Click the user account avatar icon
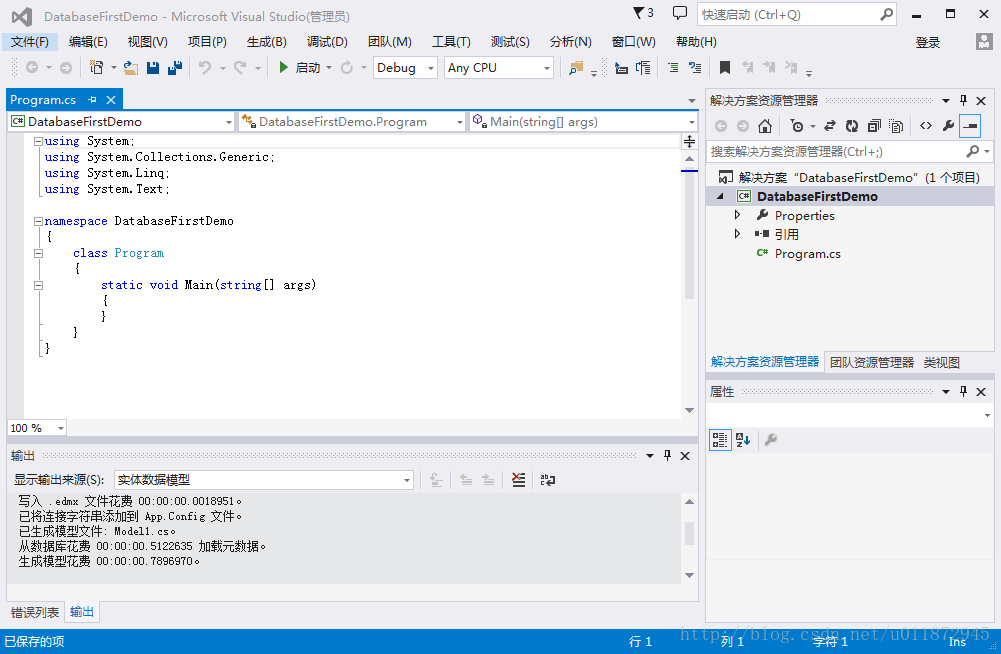Viewport: 1001px width, 654px height. coord(984,42)
